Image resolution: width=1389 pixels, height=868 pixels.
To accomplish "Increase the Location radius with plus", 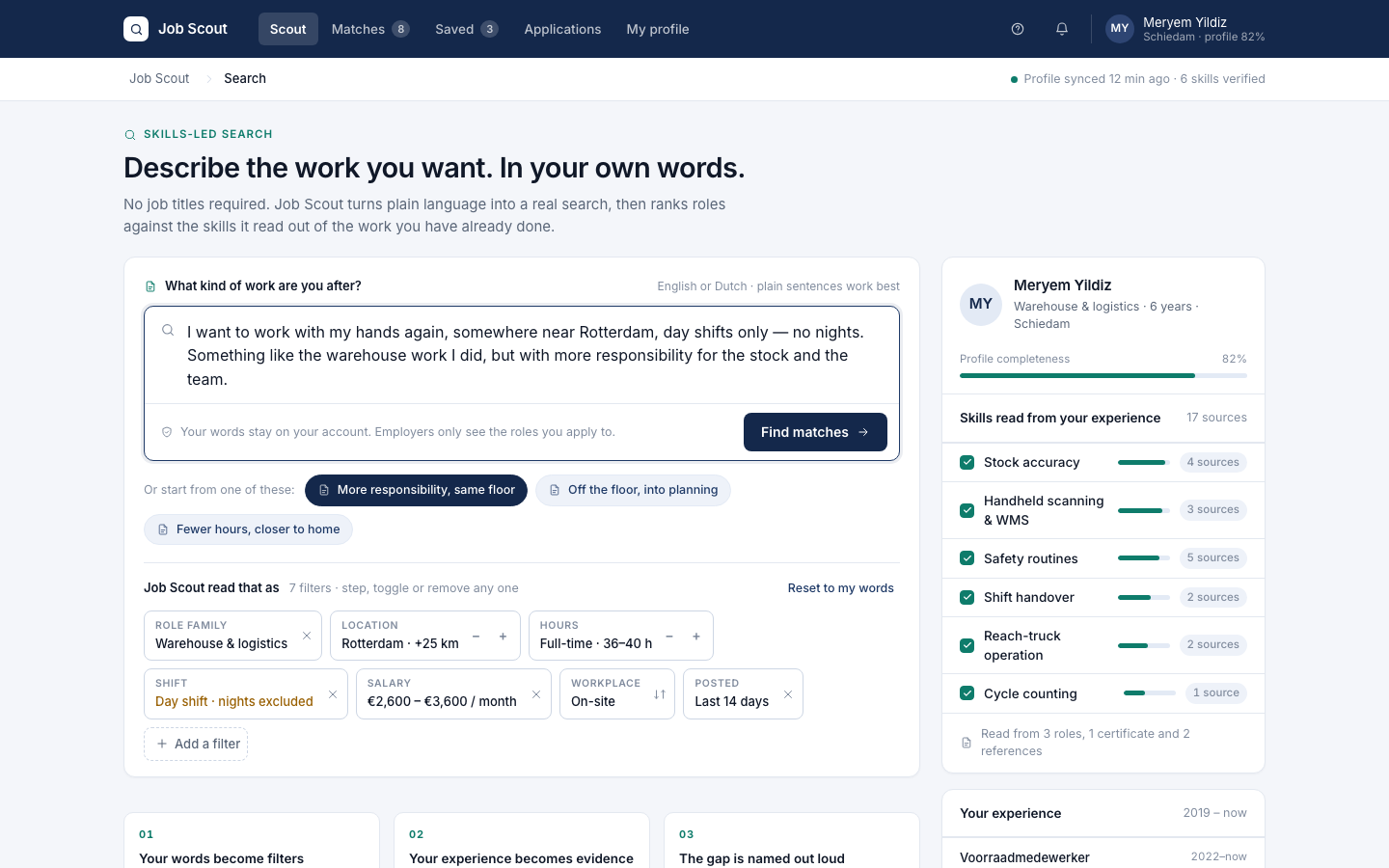I will [503, 637].
